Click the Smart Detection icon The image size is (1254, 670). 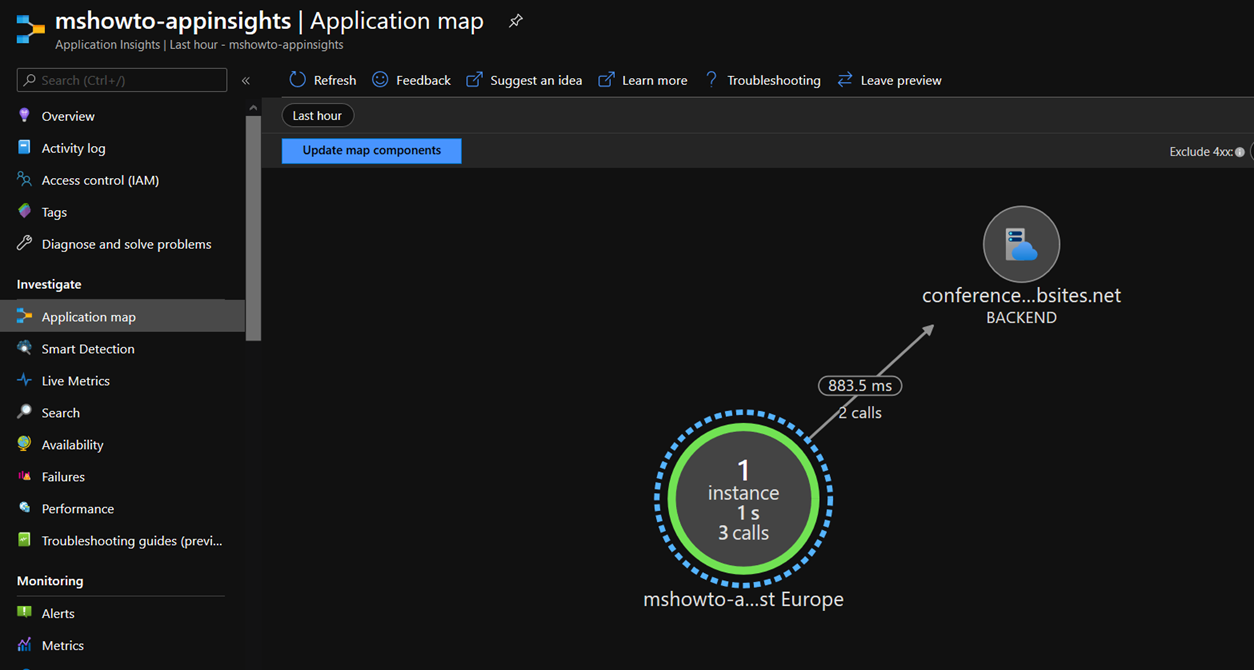(x=24, y=348)
